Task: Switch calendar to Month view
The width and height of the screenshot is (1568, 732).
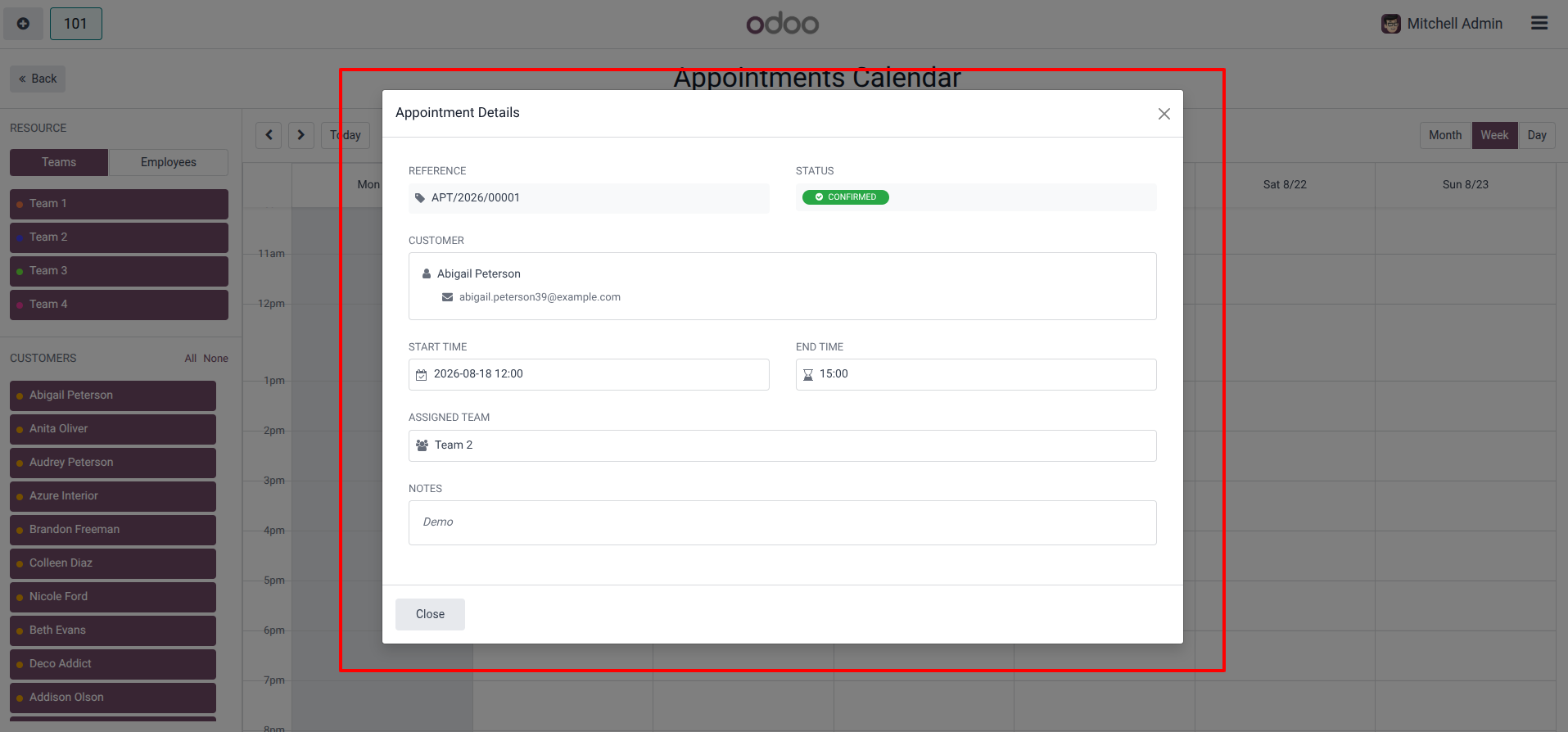Action: pyautogui.click(x=1445, y=135)
